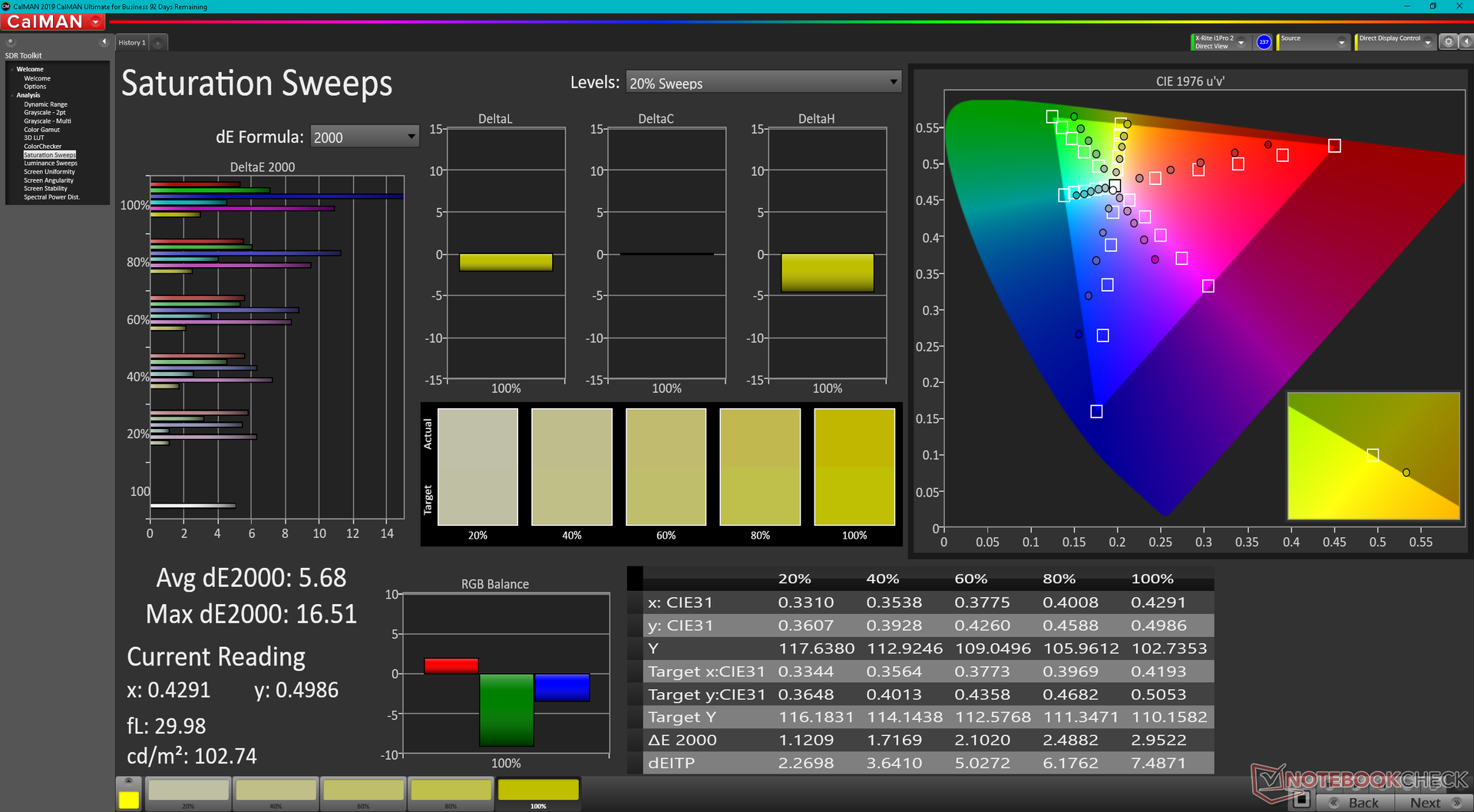
Task: Click the round indicator button above SDR Toolkit
Action: [x=11, y=41]
